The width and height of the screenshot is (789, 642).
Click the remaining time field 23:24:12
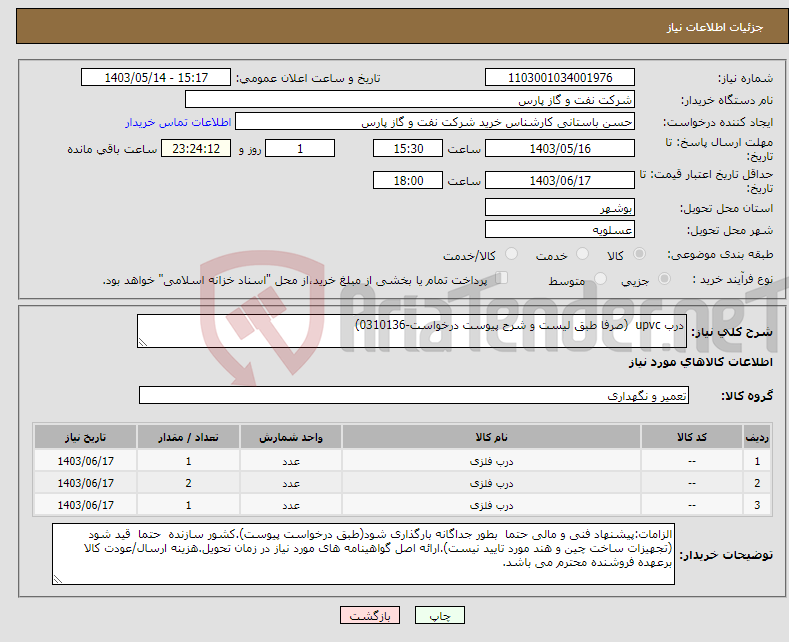point(196,148)
